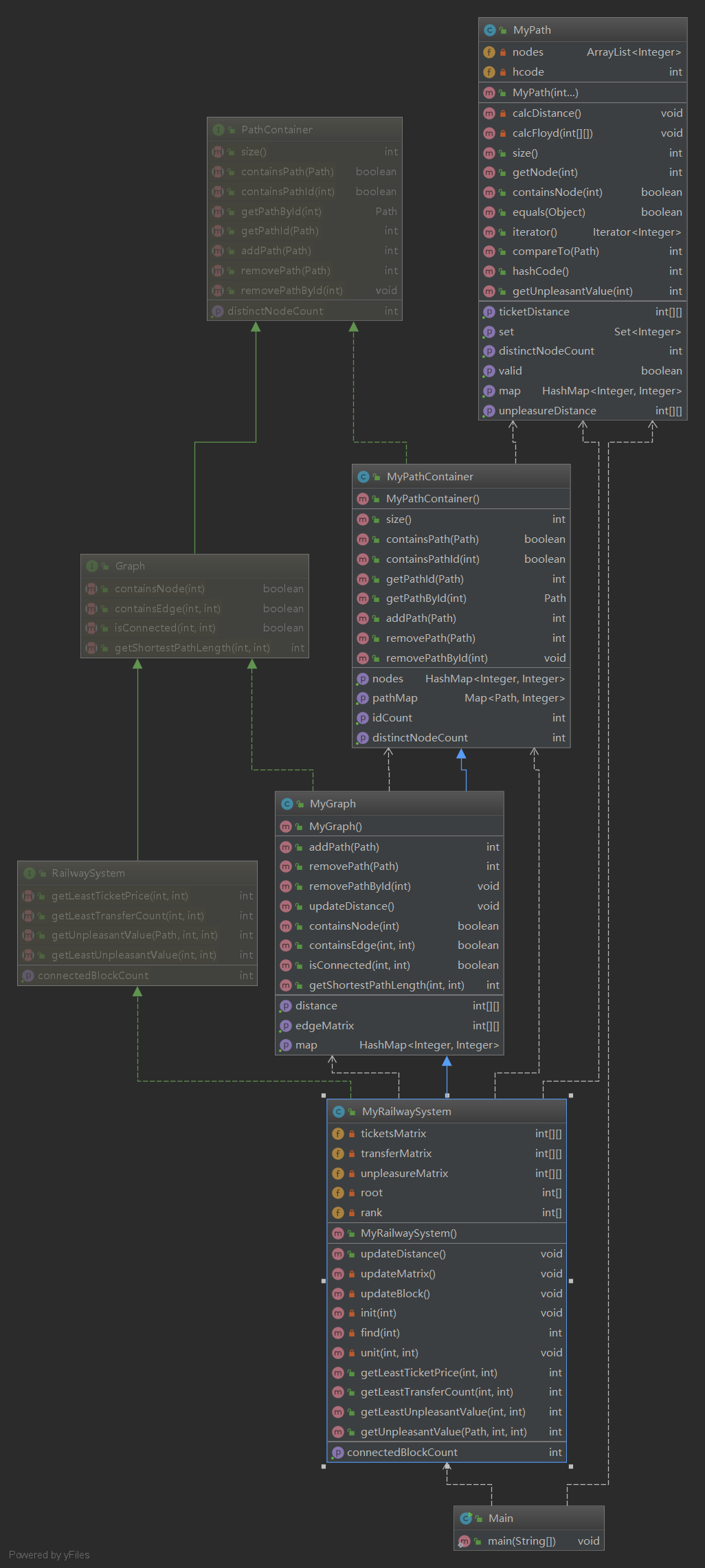
Task: Click the RailwaySystem interface icon
Action: (x=29, y=873)
